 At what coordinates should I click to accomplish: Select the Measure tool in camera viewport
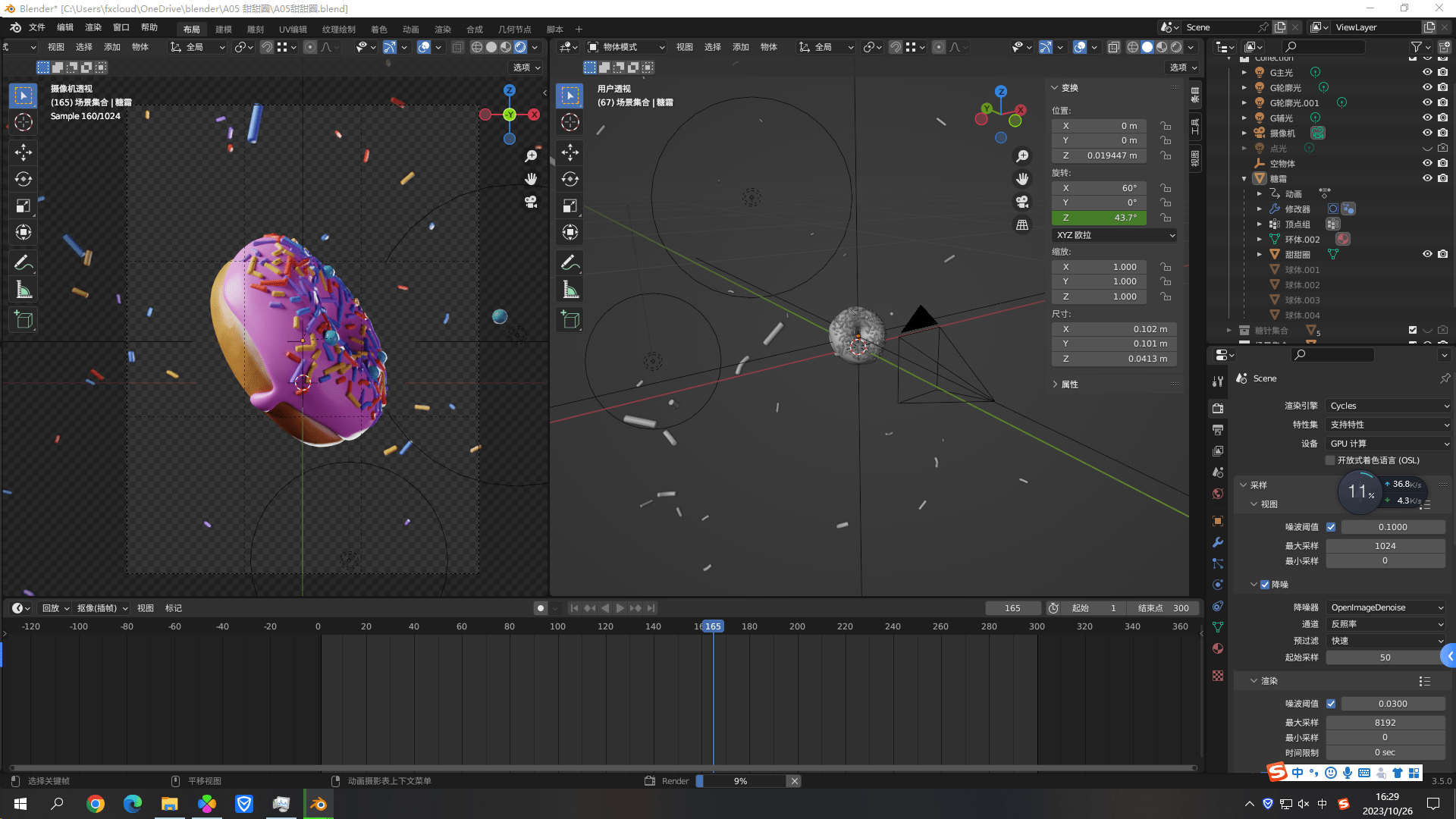[24, 289]
